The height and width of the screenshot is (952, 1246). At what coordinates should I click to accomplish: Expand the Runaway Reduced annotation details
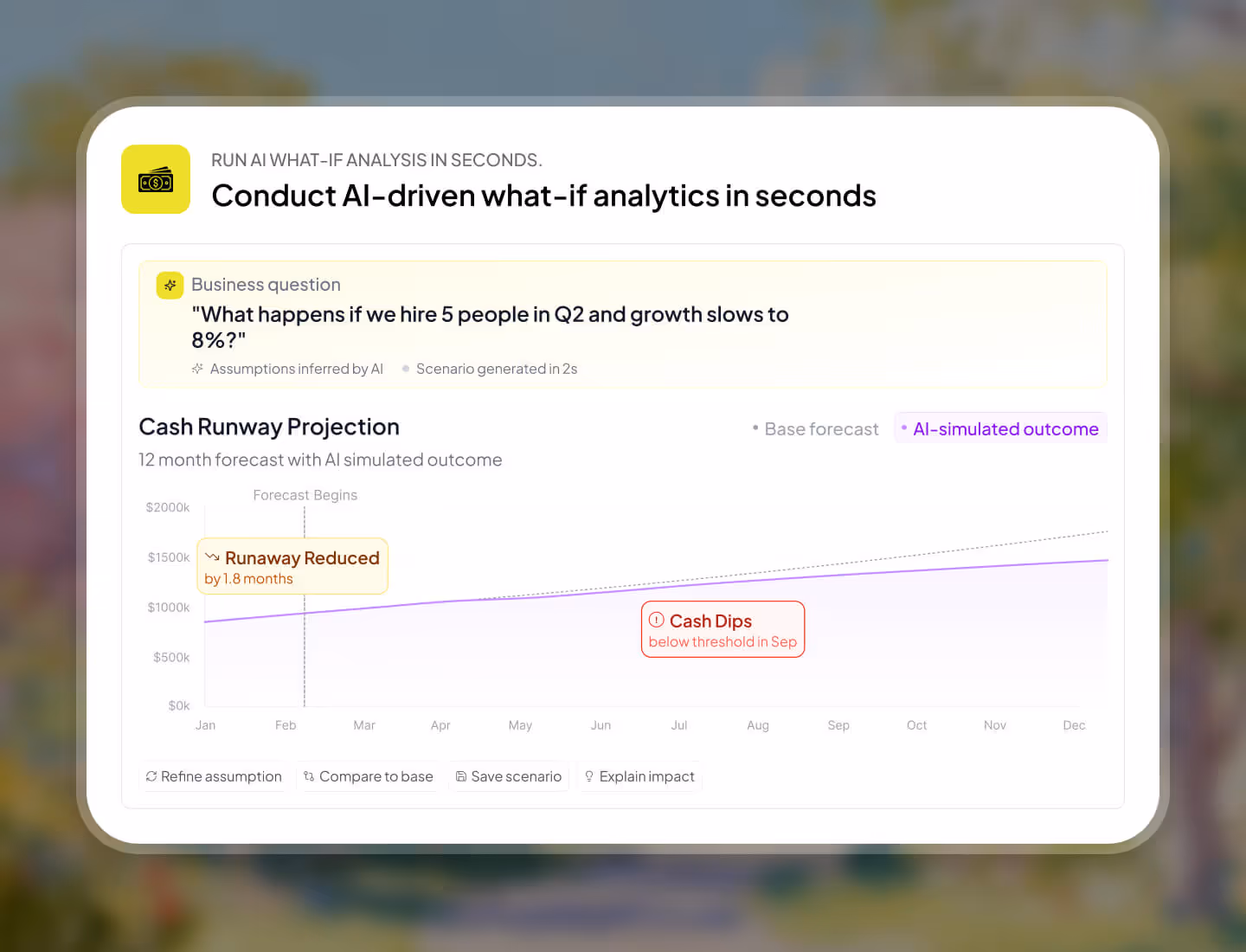point(292,566)
